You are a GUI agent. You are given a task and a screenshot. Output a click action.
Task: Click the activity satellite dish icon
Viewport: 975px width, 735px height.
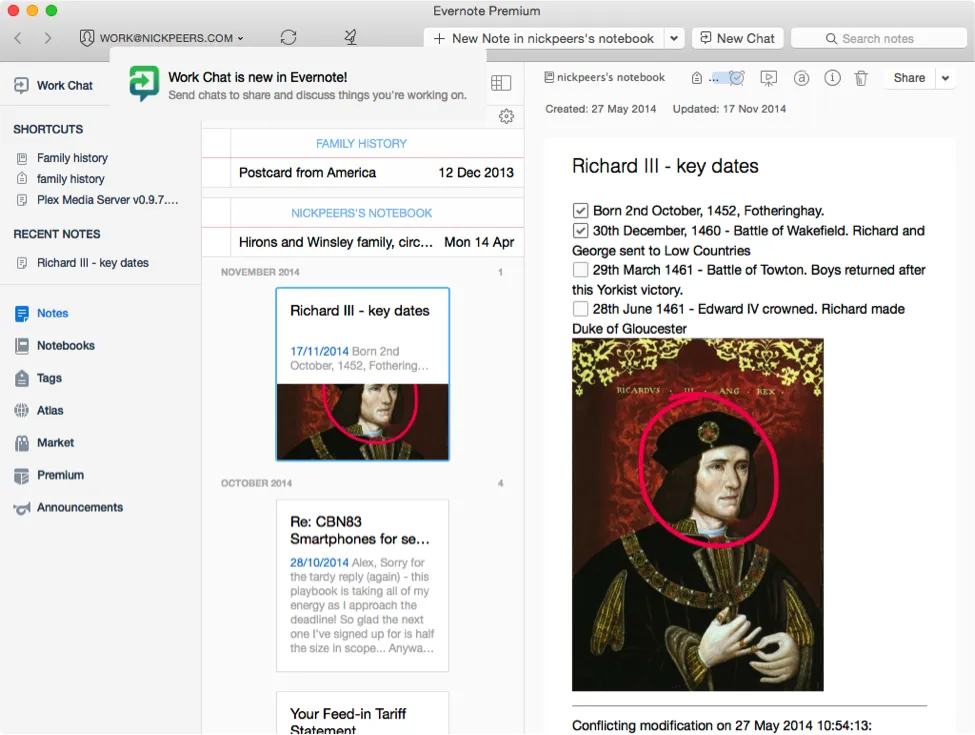[350, 38]
